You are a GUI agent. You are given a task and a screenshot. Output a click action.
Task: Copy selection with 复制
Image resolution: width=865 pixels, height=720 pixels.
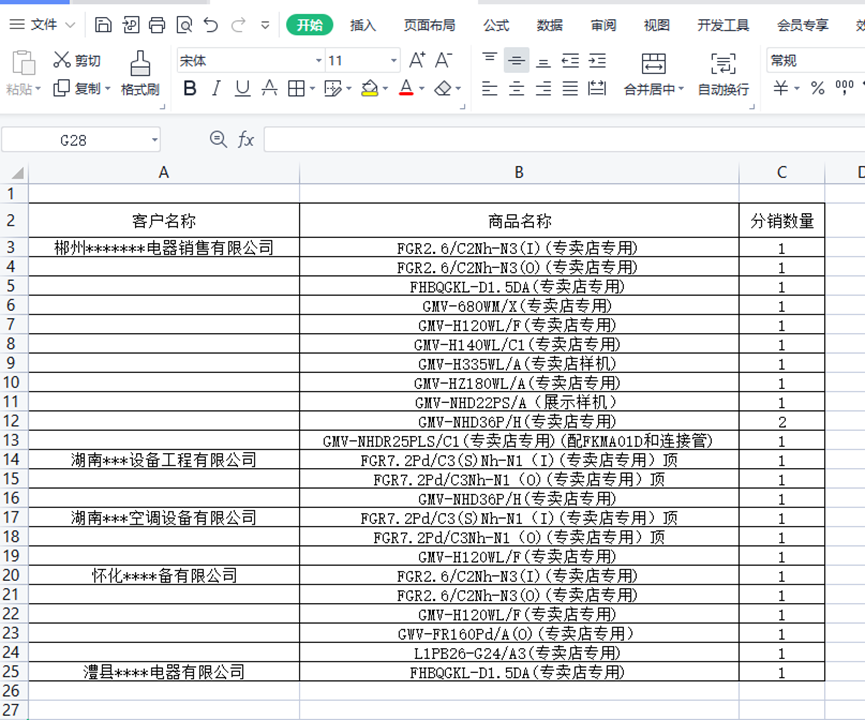click(77, 88)
